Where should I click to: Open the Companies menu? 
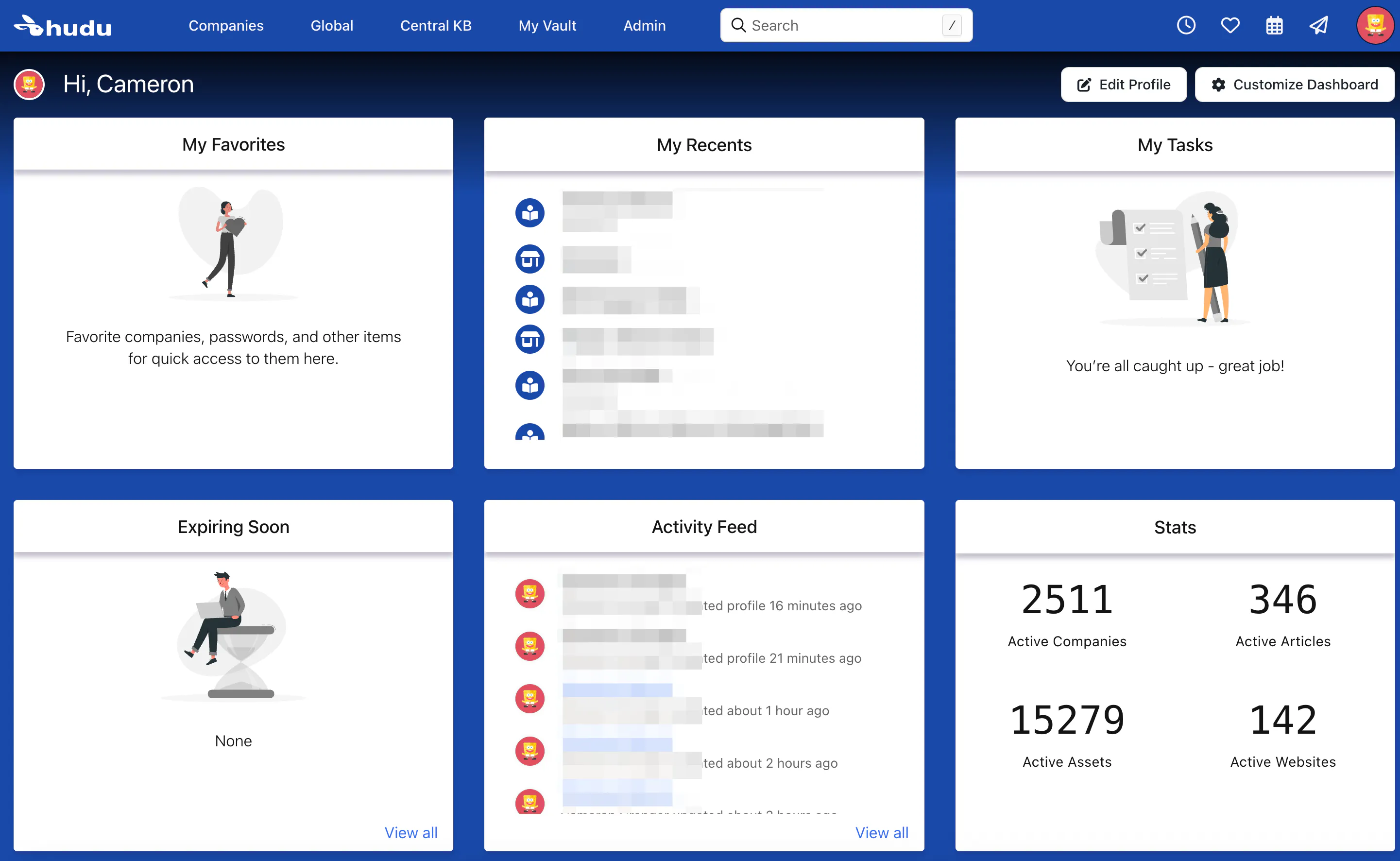[225, 26]
